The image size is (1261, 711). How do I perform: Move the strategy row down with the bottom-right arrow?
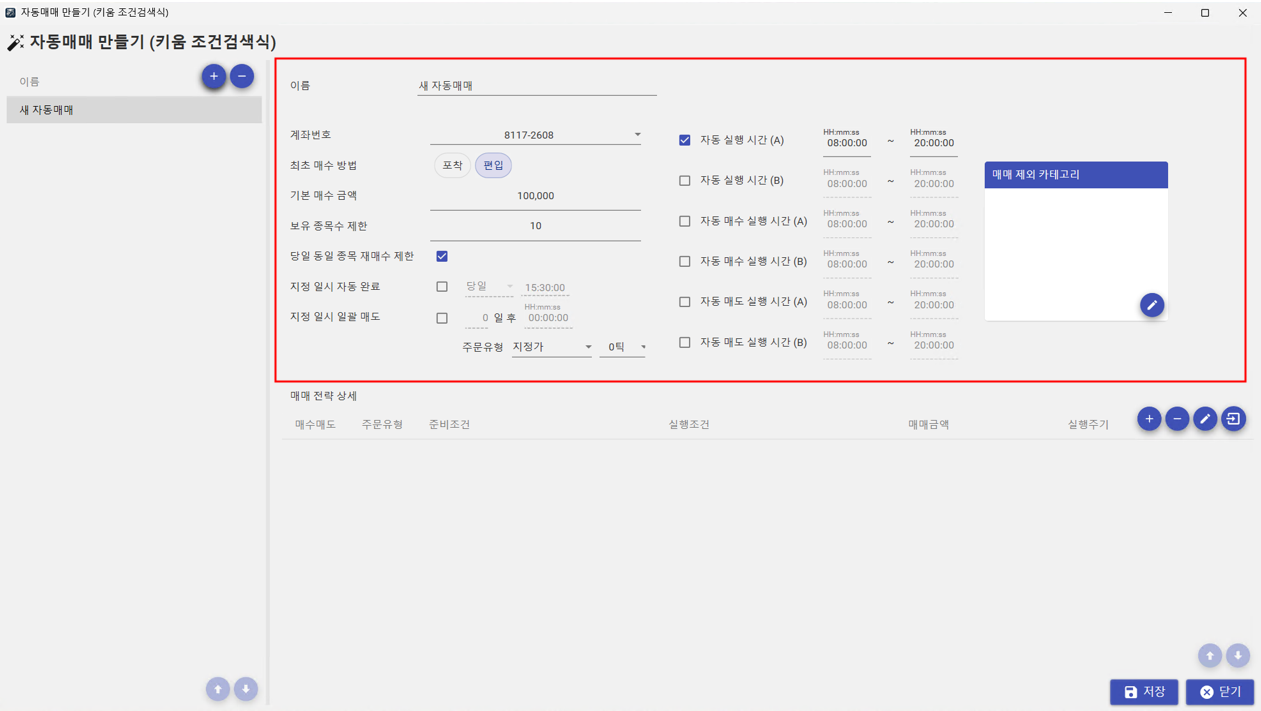(1238, 656)
